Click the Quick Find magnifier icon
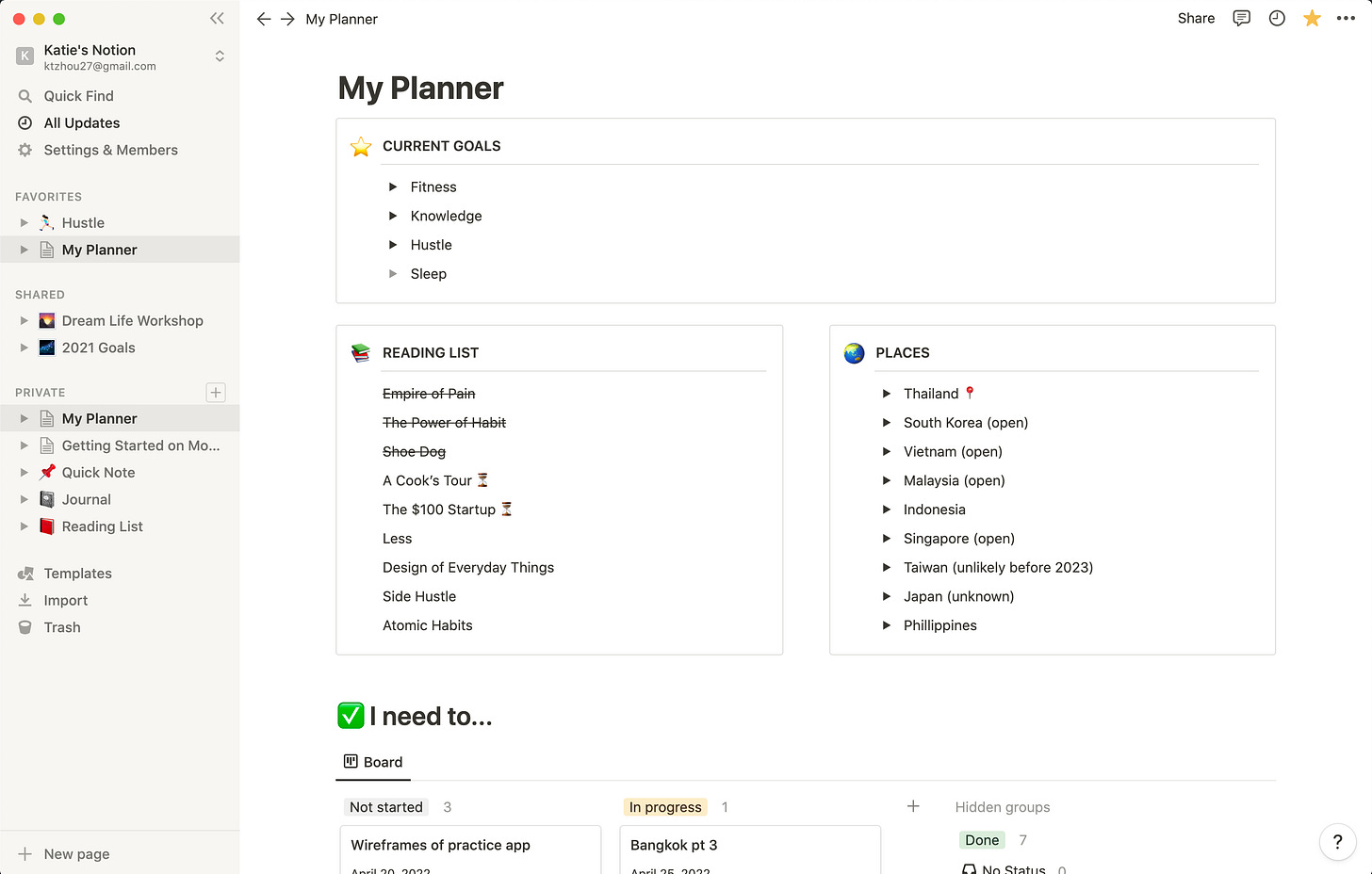This screenshot has height=874, width=1372. click(25, 96)
